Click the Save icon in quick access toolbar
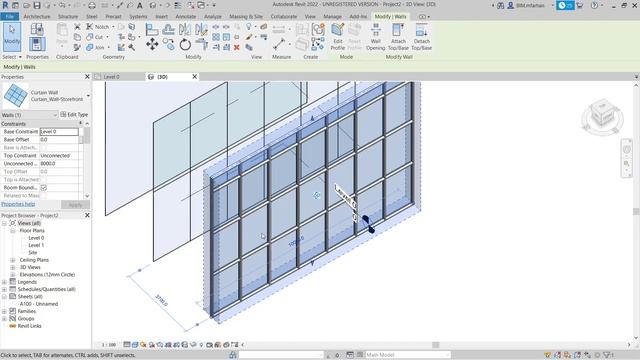 (37, 5)
